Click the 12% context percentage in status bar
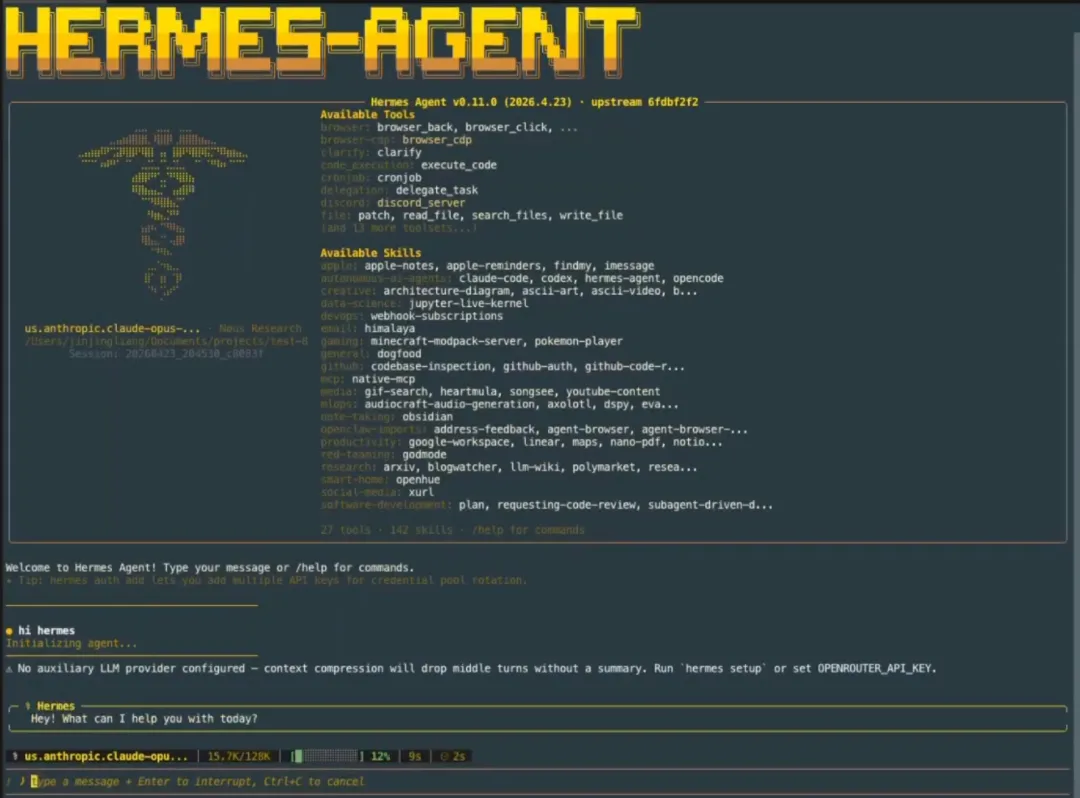 point(380,756)
